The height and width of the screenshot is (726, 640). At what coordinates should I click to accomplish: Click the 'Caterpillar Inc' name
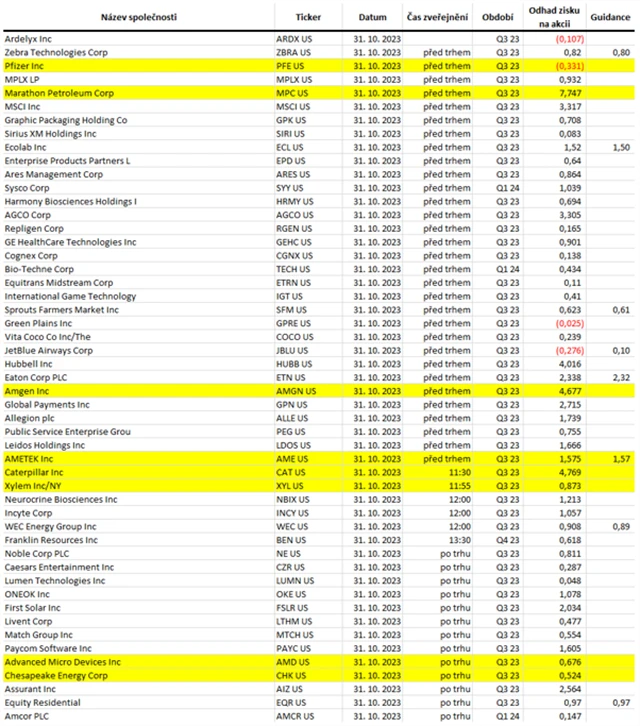point(34,472)
